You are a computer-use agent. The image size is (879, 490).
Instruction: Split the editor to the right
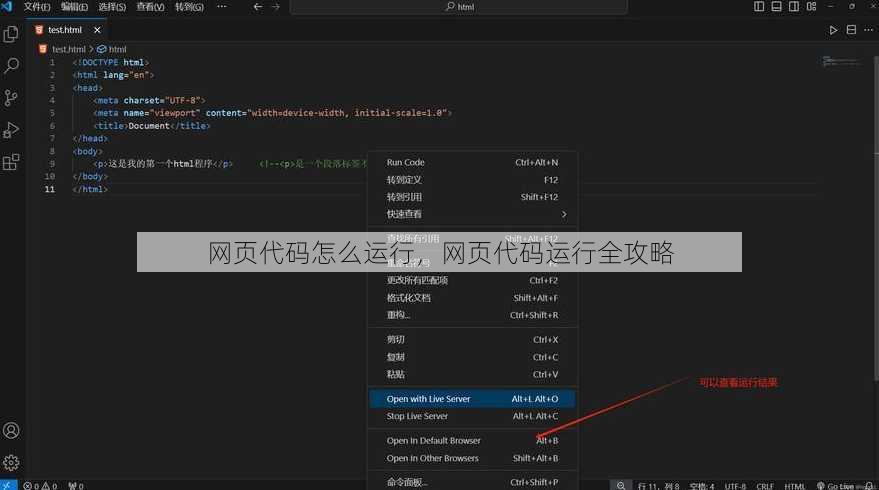(x=851, y=30)
